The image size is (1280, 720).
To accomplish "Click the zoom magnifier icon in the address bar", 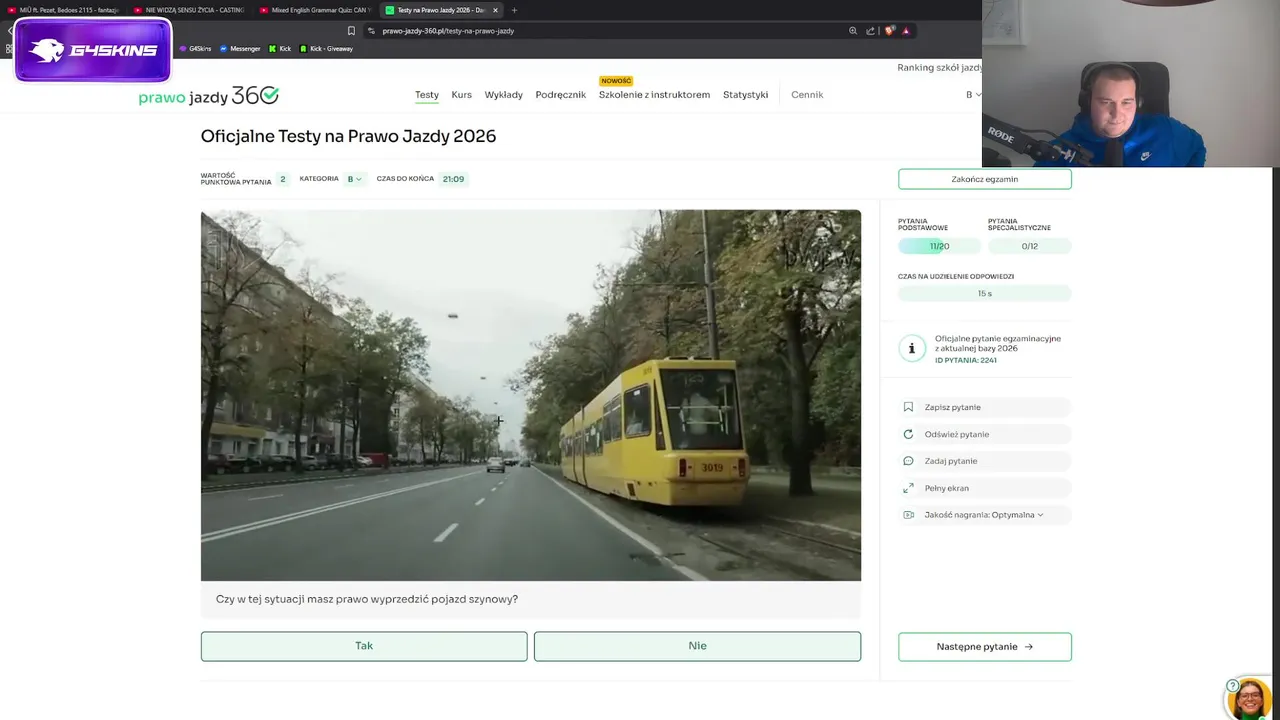I will point(853,31).
